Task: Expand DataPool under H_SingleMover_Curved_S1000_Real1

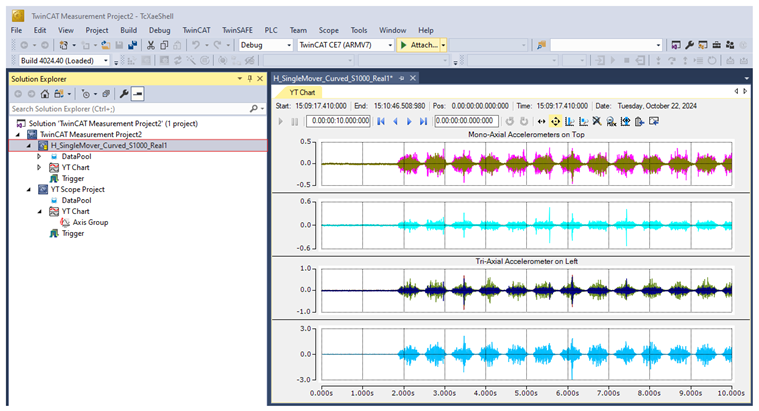Action: 39,156
